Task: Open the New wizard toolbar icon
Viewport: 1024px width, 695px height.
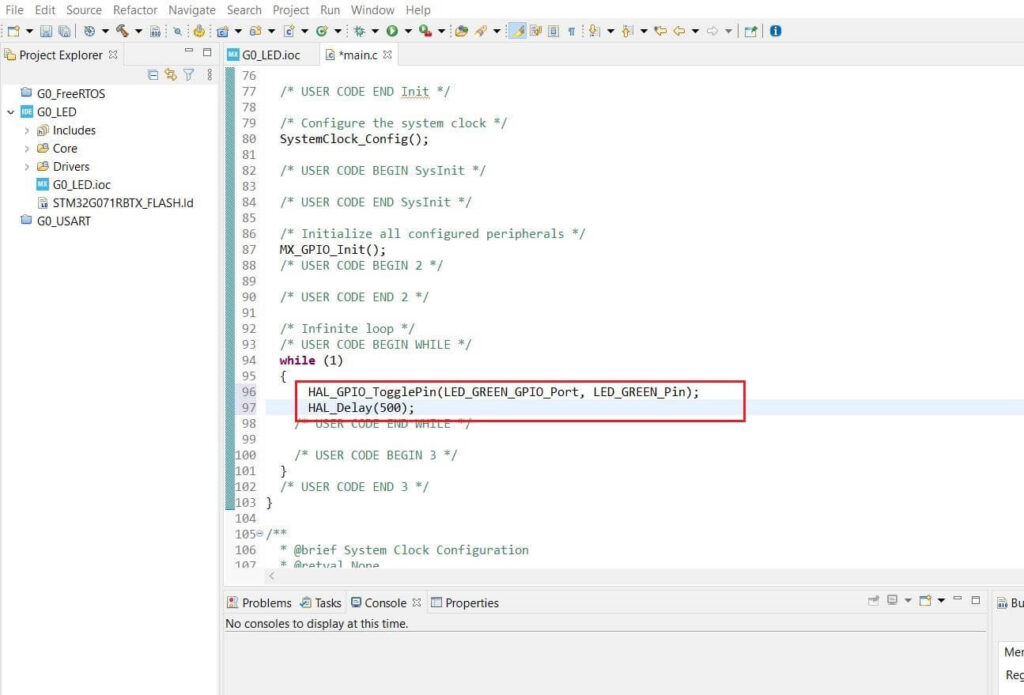Action: coord(14,30)
